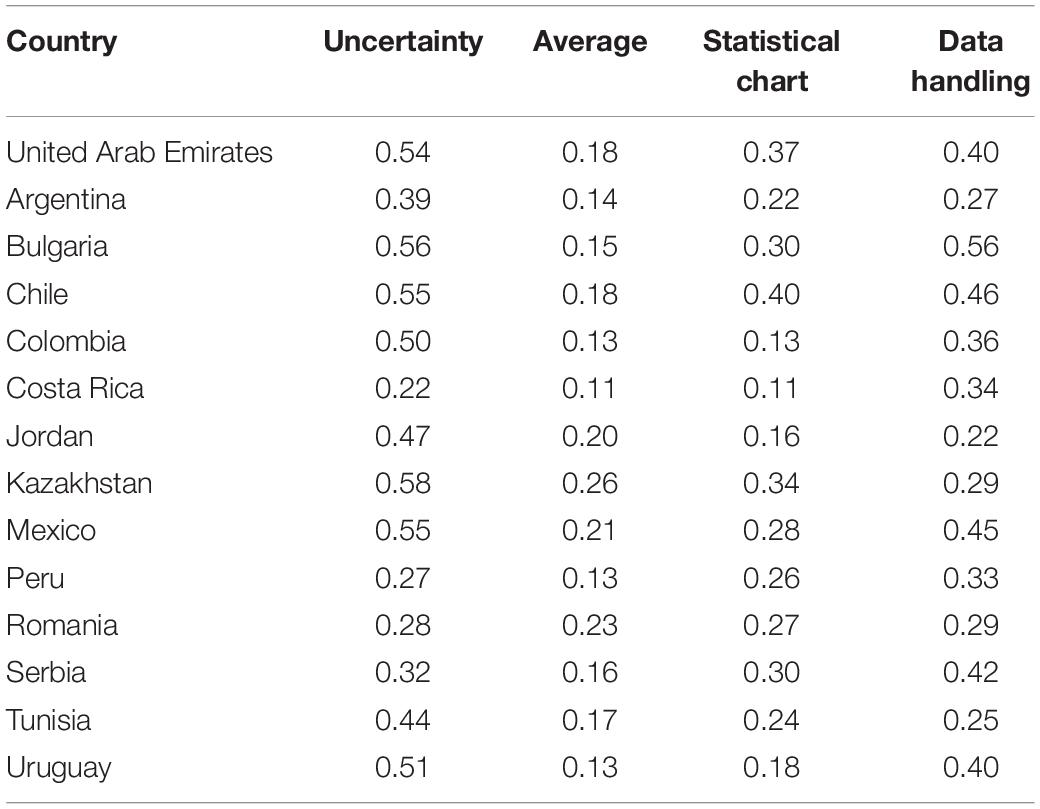Viewport: 1040px width, 809px height.
Task: Click the Data handling column header
Action: pyautogui.click(x=970, y=61)
